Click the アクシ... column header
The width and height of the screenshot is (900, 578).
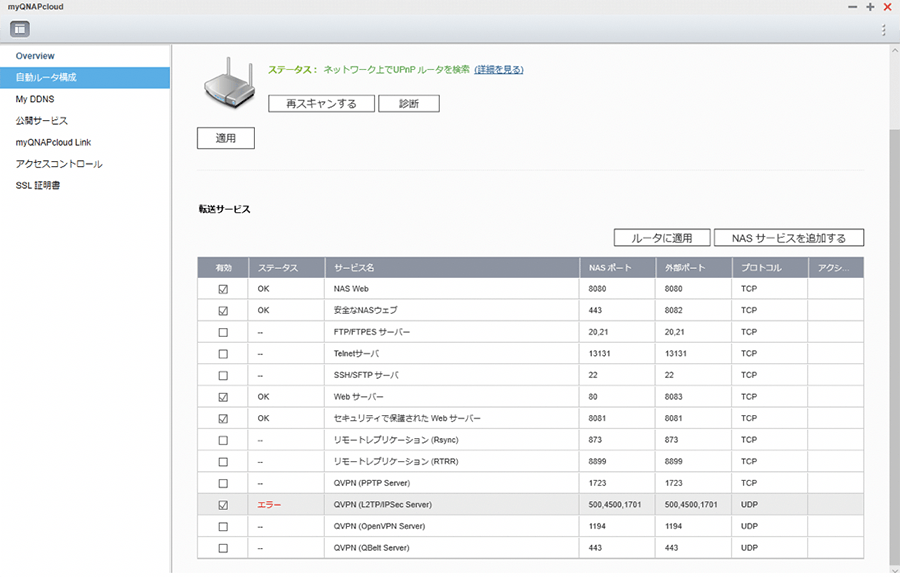835,267
